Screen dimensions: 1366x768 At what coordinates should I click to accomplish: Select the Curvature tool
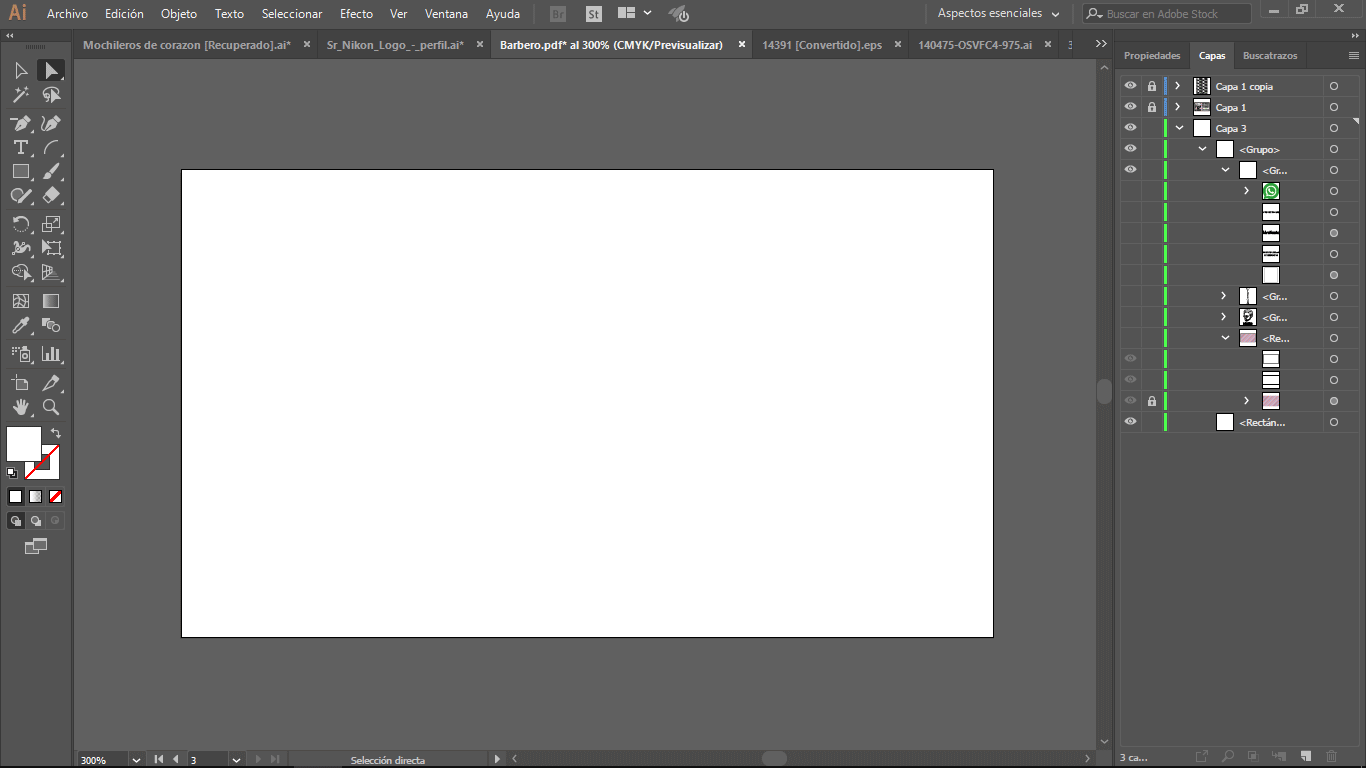(x=51, y=123)
